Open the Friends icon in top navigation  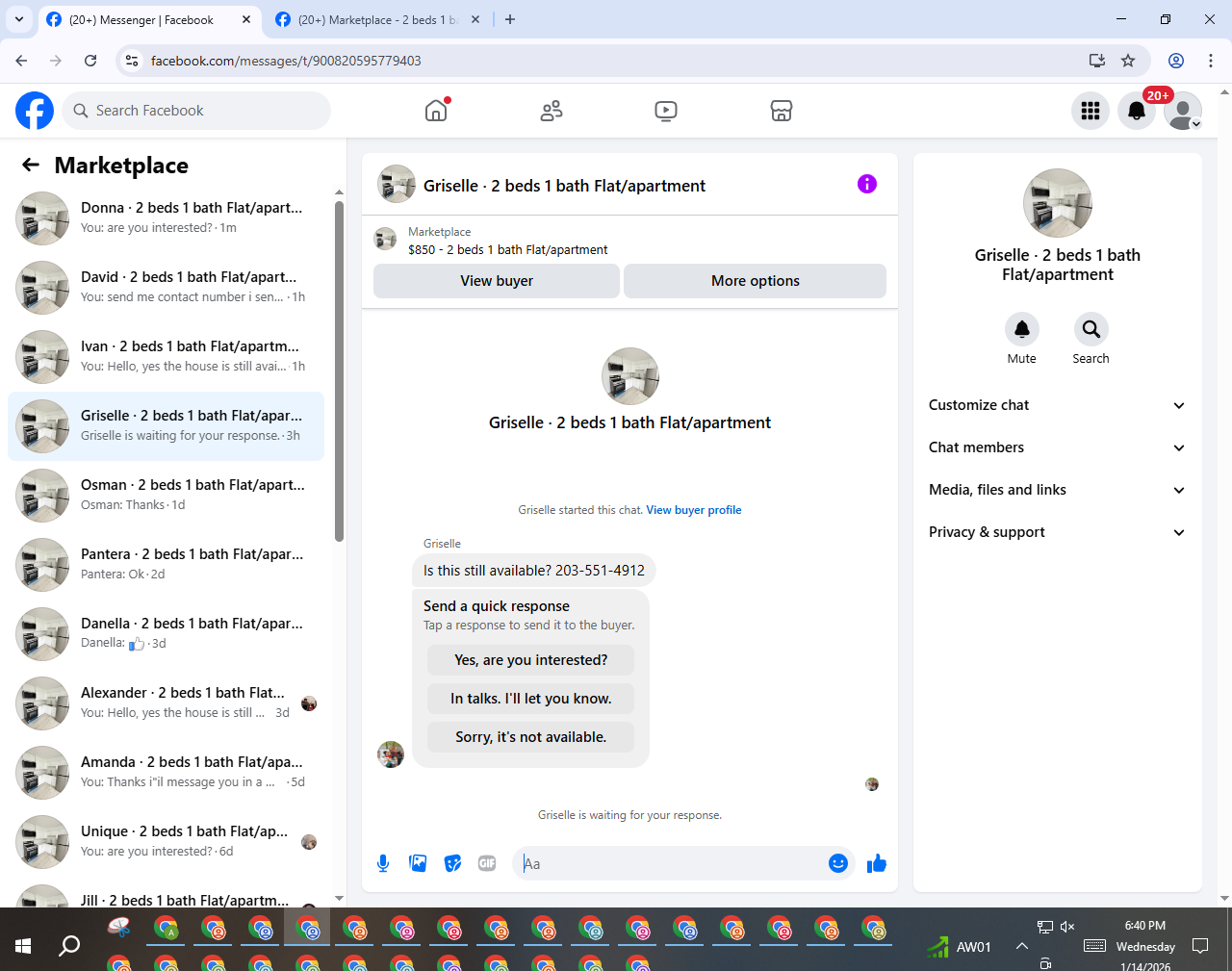pos(552,111)
